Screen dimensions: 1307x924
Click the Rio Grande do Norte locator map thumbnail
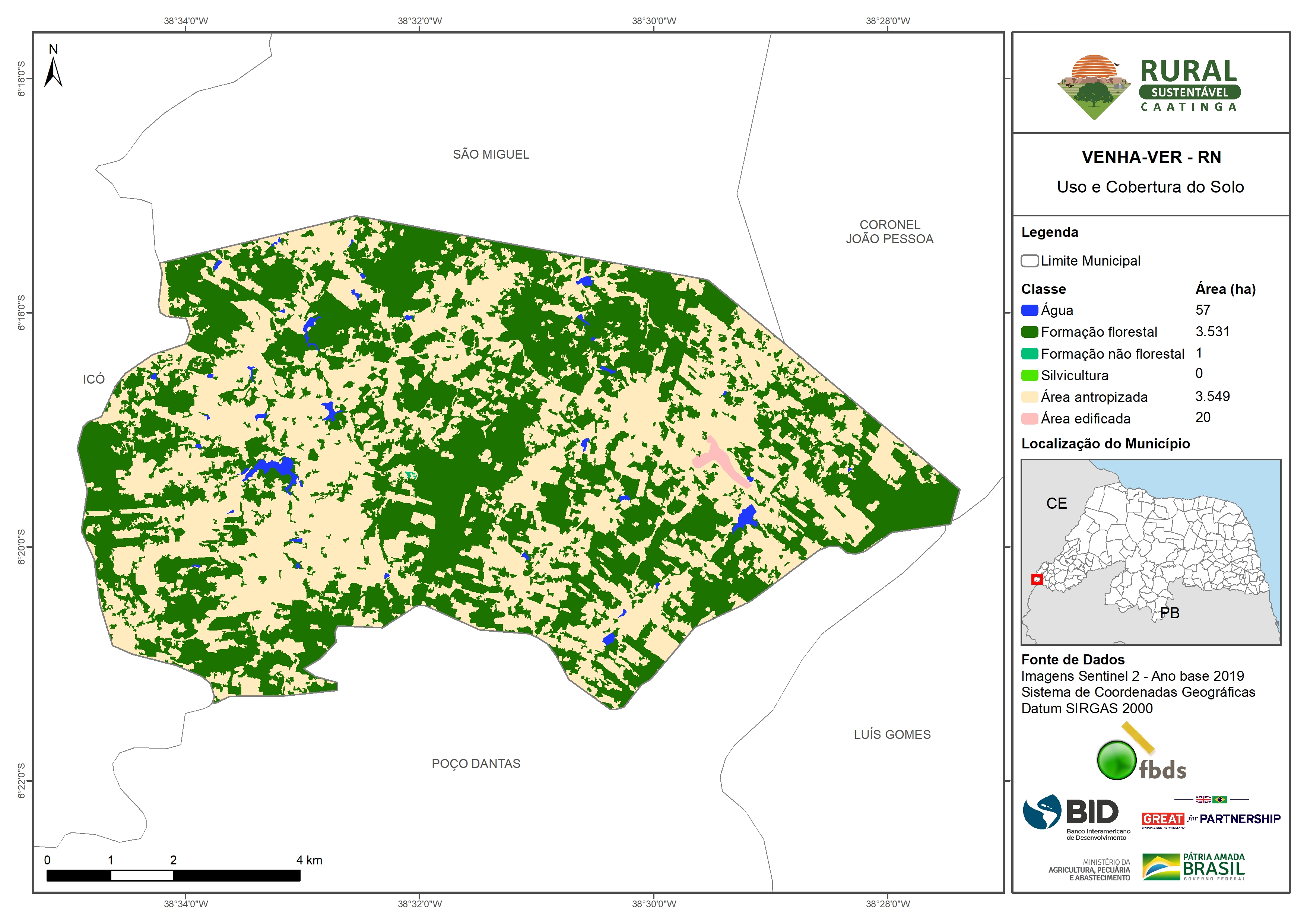(1151, 552)
